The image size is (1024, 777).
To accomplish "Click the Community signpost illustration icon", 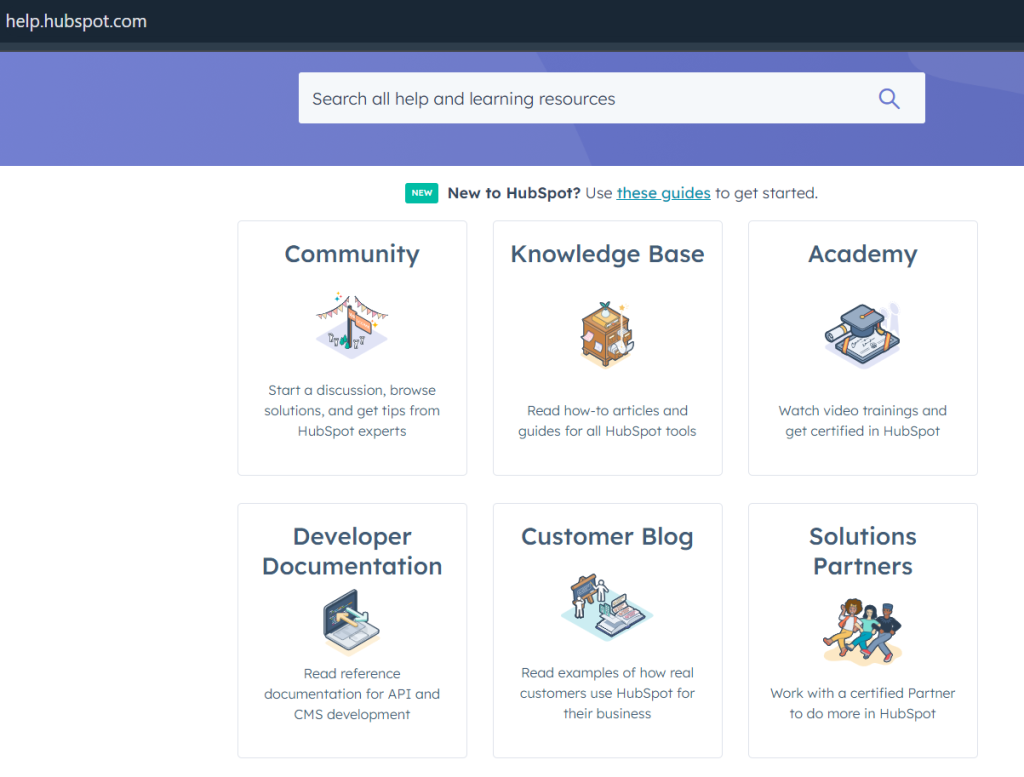I will [x=352, y=324].
